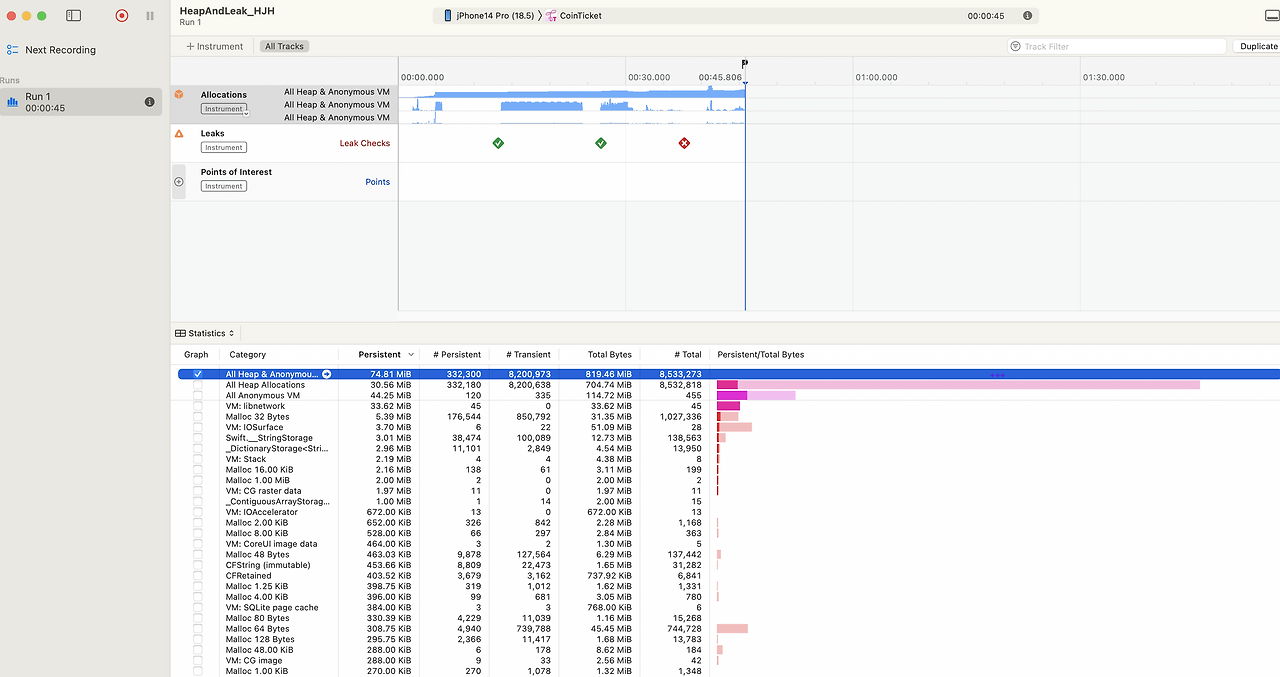This screenshot has width=1280, height=677.
Task: Sort by the Total Bytes column header
Action: coord(609,354)
